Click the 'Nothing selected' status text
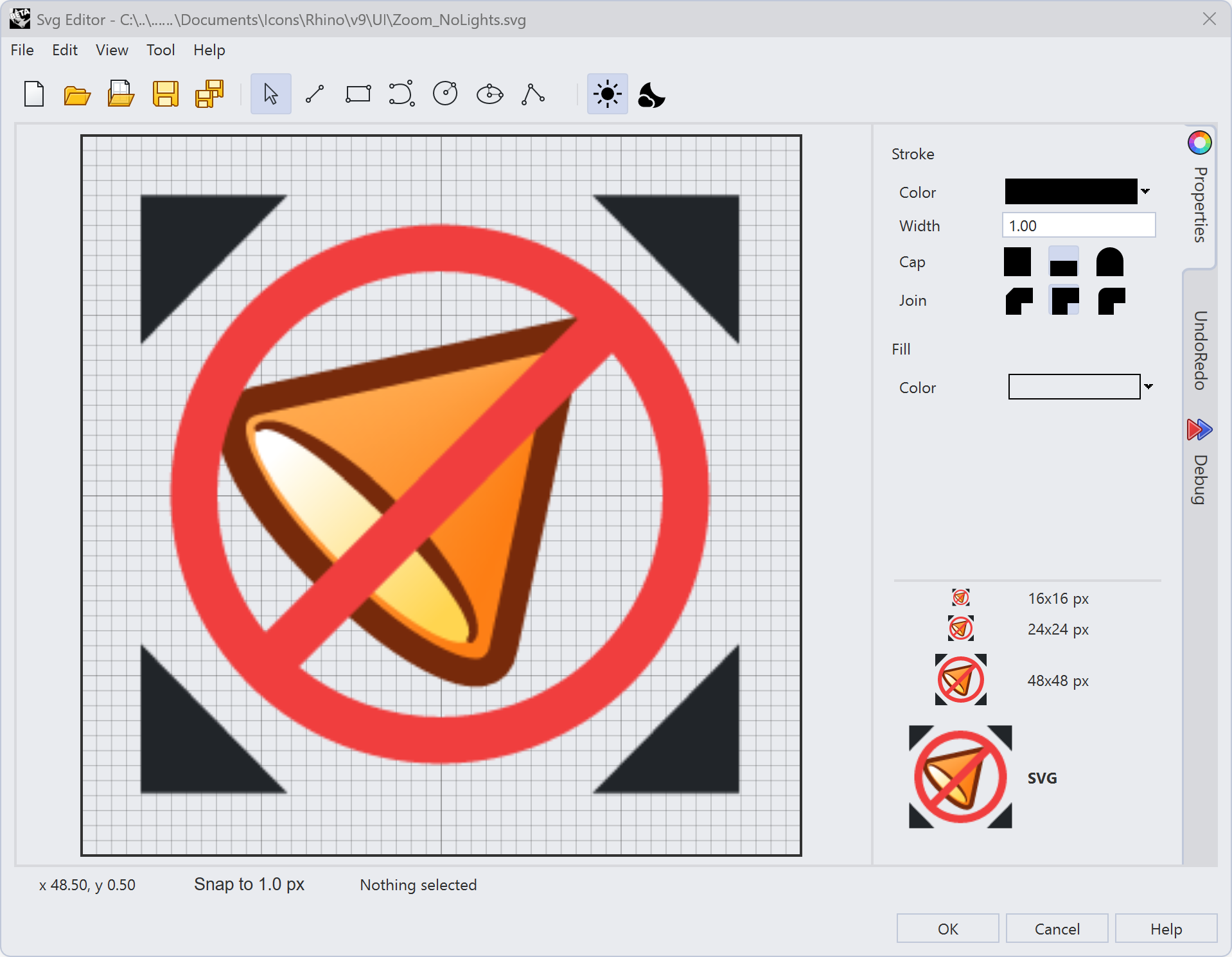The width and height of the screenshot is (1232, 957). (418, 885)
